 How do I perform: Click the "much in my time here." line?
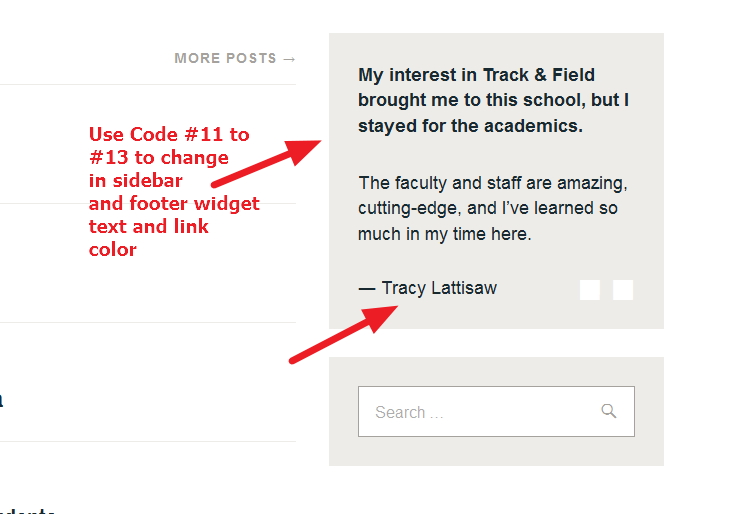pos(444,235)
